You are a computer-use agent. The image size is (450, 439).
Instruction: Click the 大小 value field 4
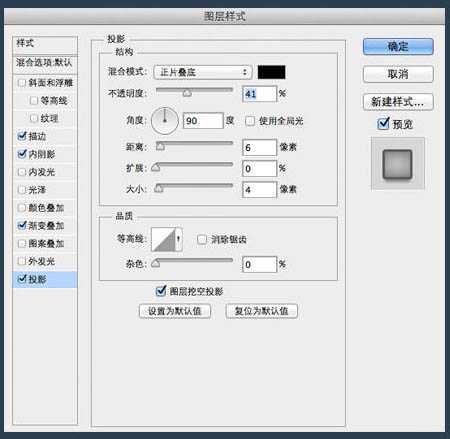point(259,190)
